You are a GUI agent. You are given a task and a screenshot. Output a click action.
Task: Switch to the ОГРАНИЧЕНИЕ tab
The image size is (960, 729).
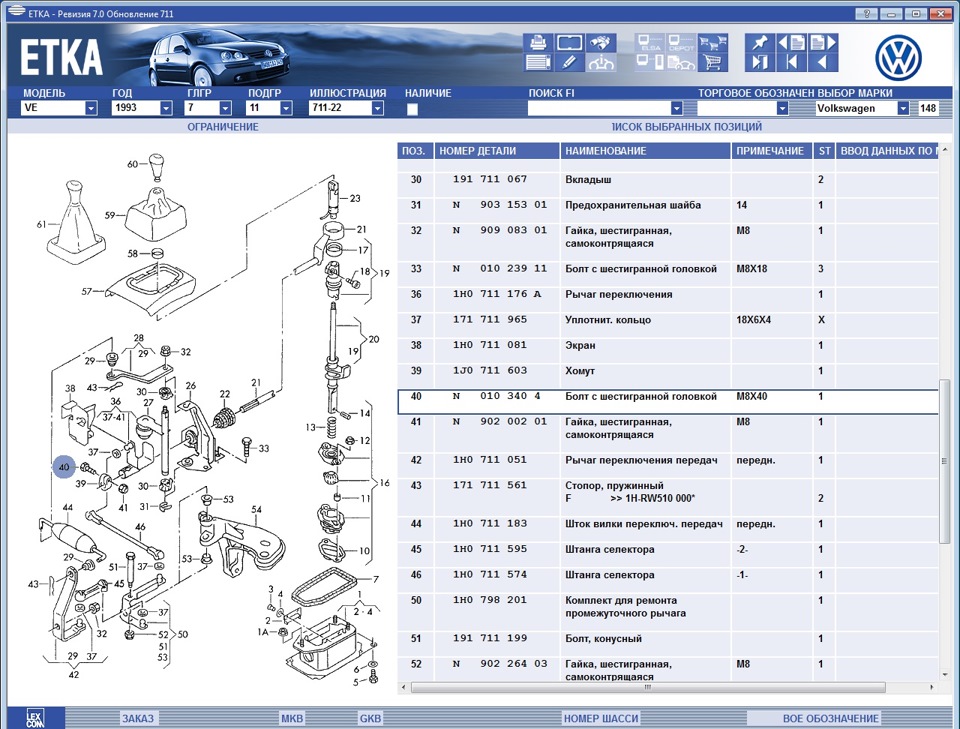(x=223, y=127)
